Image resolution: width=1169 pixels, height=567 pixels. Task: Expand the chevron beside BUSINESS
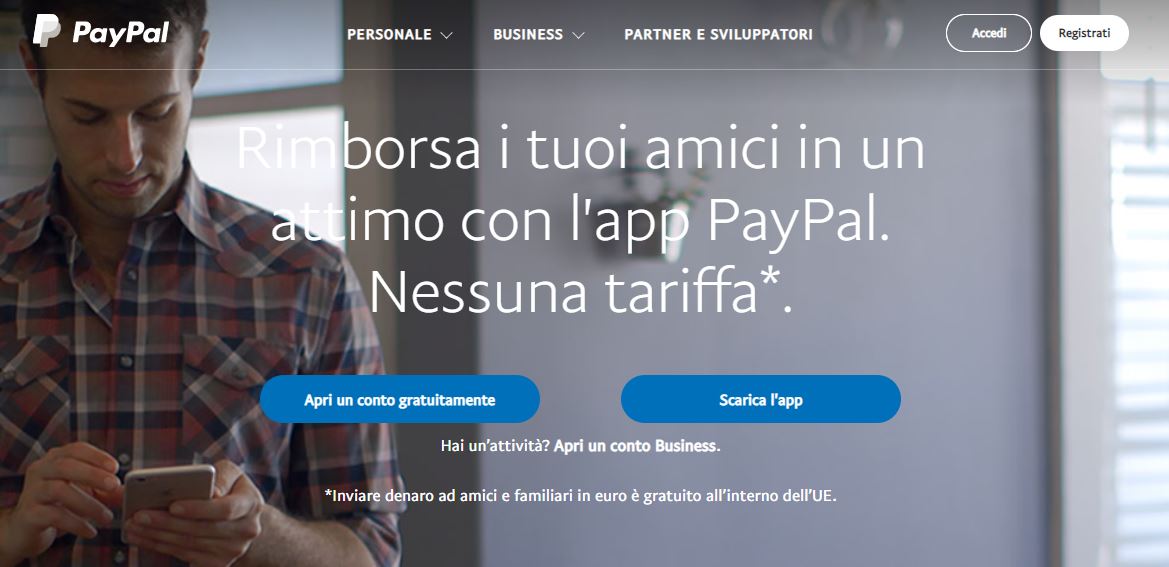pyautogui.click(x=579, y=35)
